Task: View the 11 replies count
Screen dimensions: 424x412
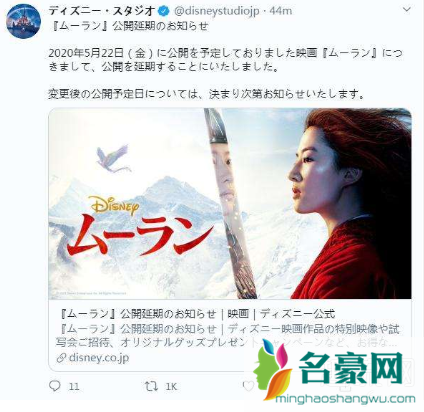Action: (x=74, y=386)
